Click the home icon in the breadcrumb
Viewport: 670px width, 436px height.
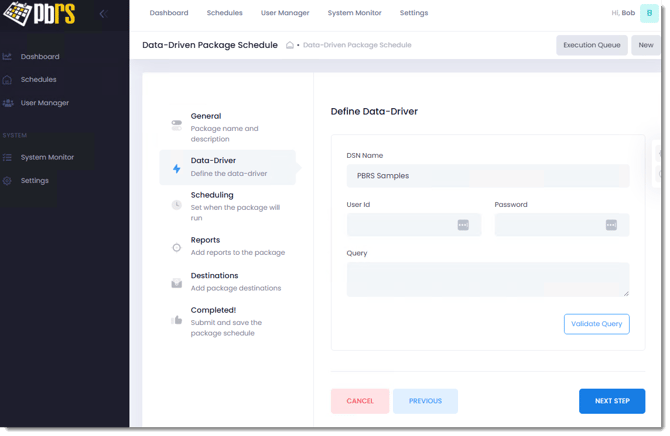[x=289, y=45]
